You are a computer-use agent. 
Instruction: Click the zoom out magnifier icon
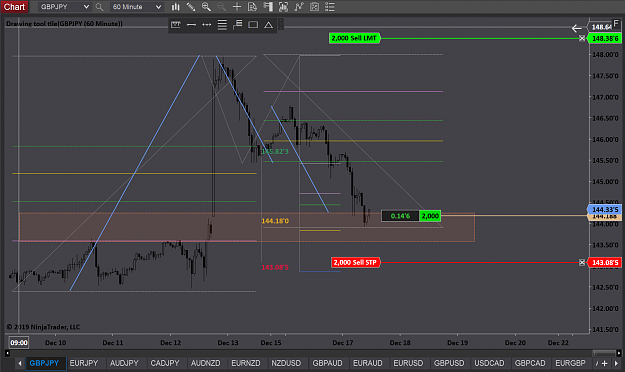tap(221, 7)
